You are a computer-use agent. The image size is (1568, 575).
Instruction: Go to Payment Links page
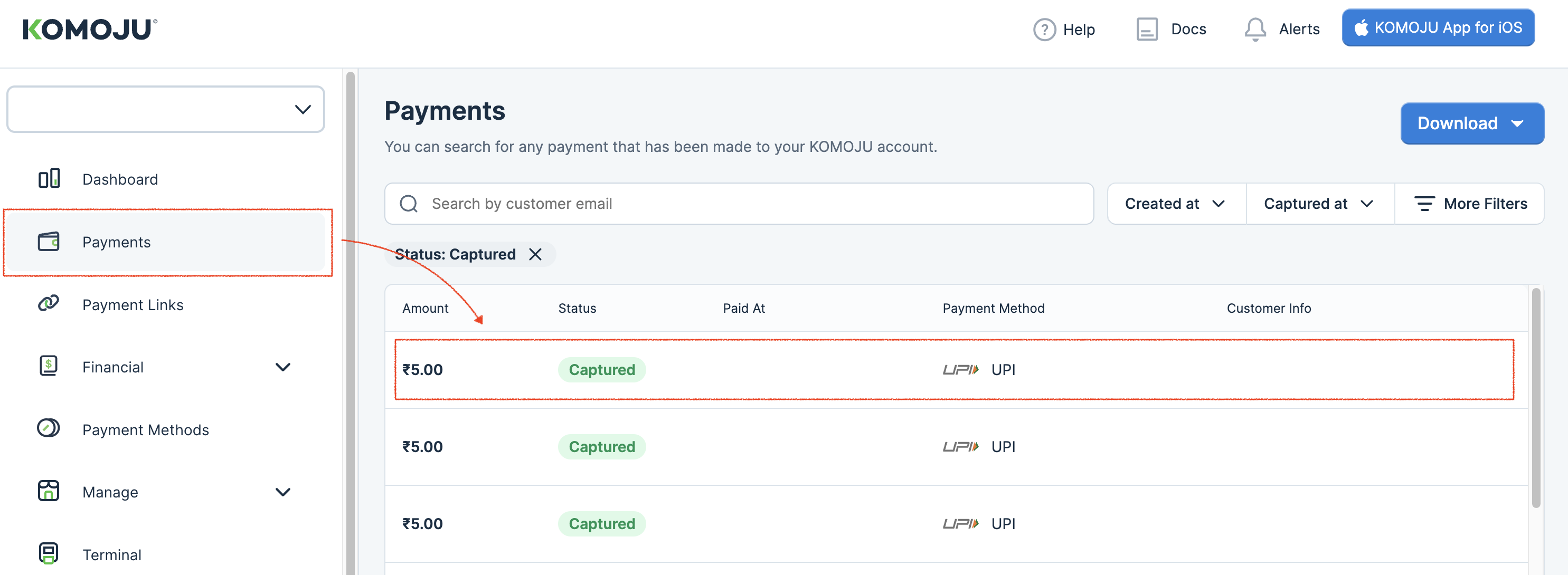[133, 305]
